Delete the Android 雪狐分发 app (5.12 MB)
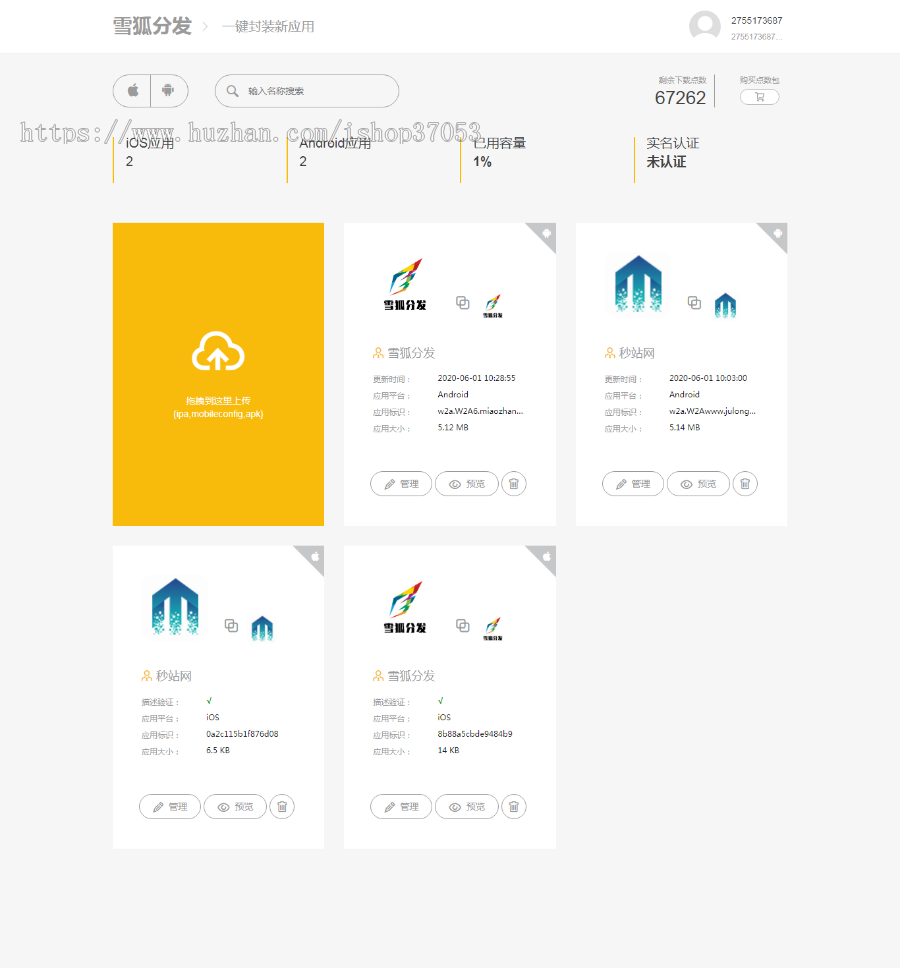This screenshot has height=968, width=900. (513, 484)
